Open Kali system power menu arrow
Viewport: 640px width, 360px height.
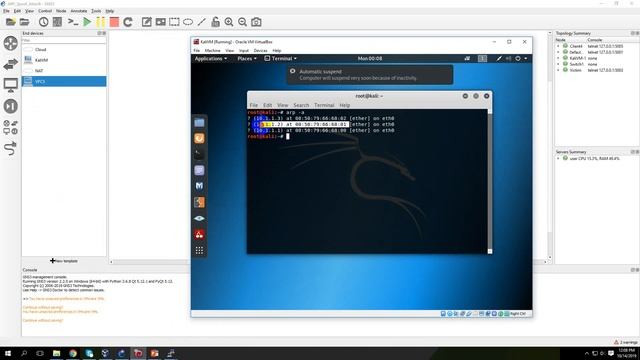[x=526, y=58]
